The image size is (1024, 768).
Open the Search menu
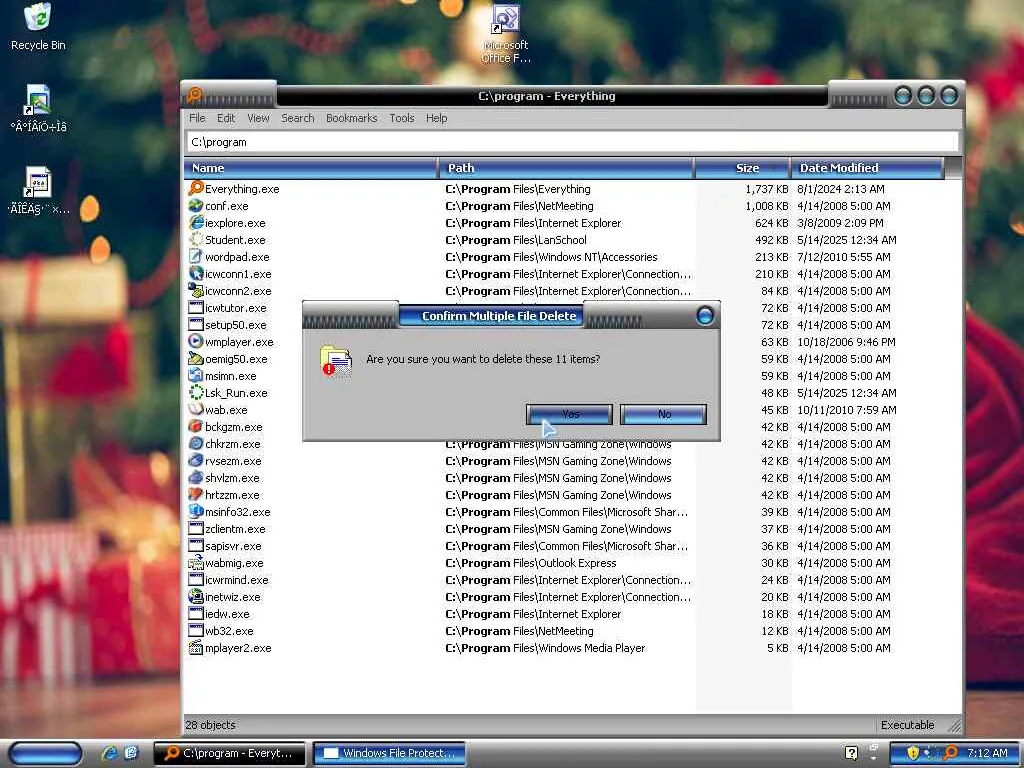[298, 118]
